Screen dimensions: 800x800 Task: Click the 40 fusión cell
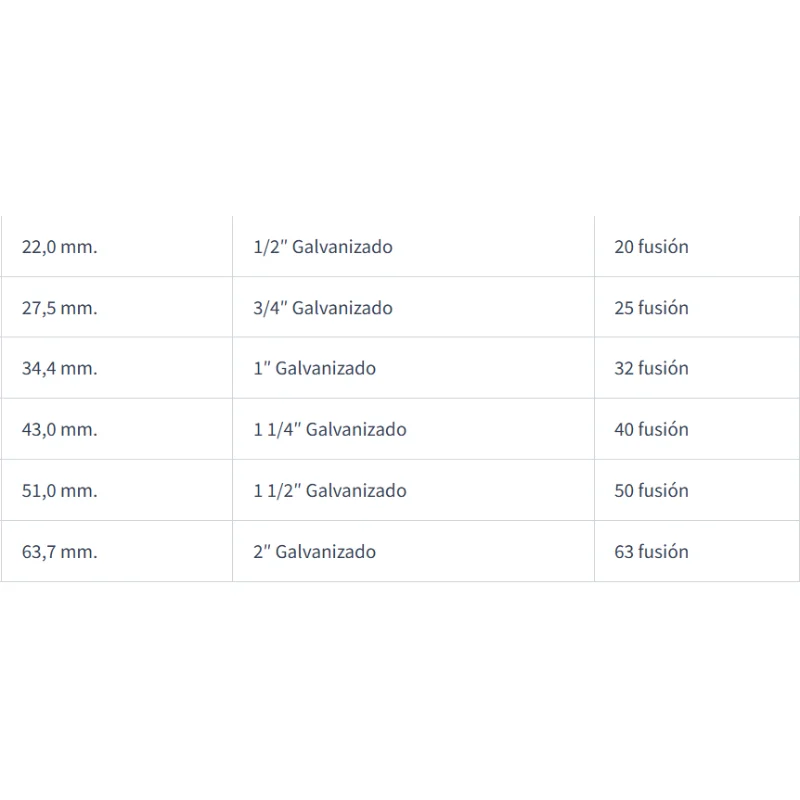(697, 429)
